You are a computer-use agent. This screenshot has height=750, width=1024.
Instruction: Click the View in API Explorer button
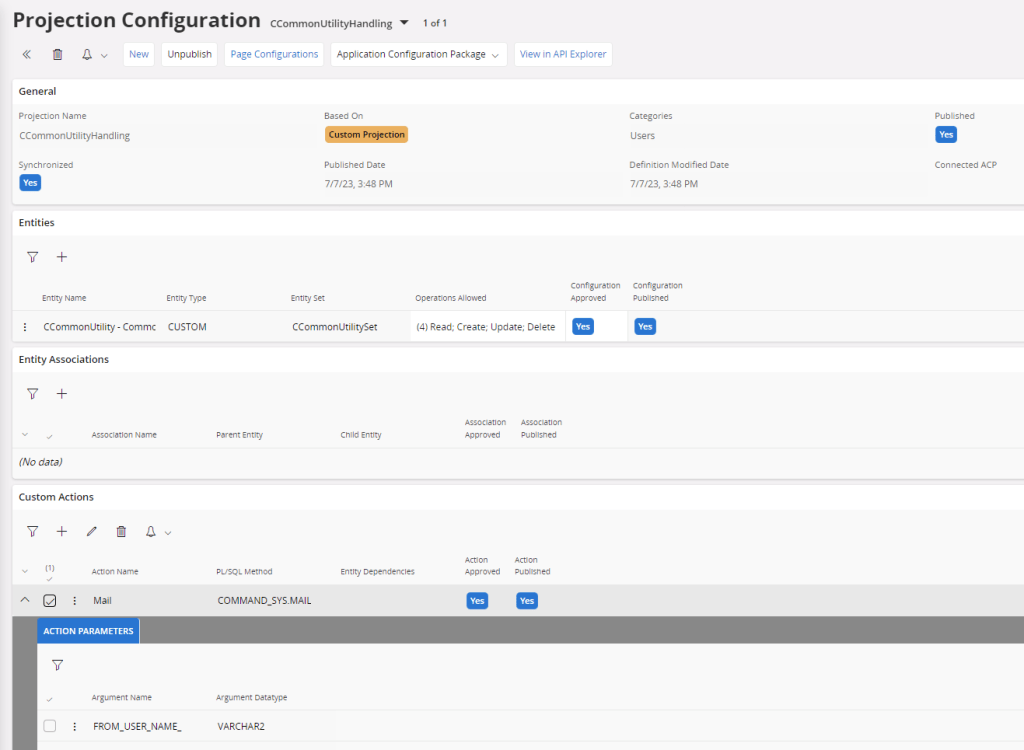(563, 55)
